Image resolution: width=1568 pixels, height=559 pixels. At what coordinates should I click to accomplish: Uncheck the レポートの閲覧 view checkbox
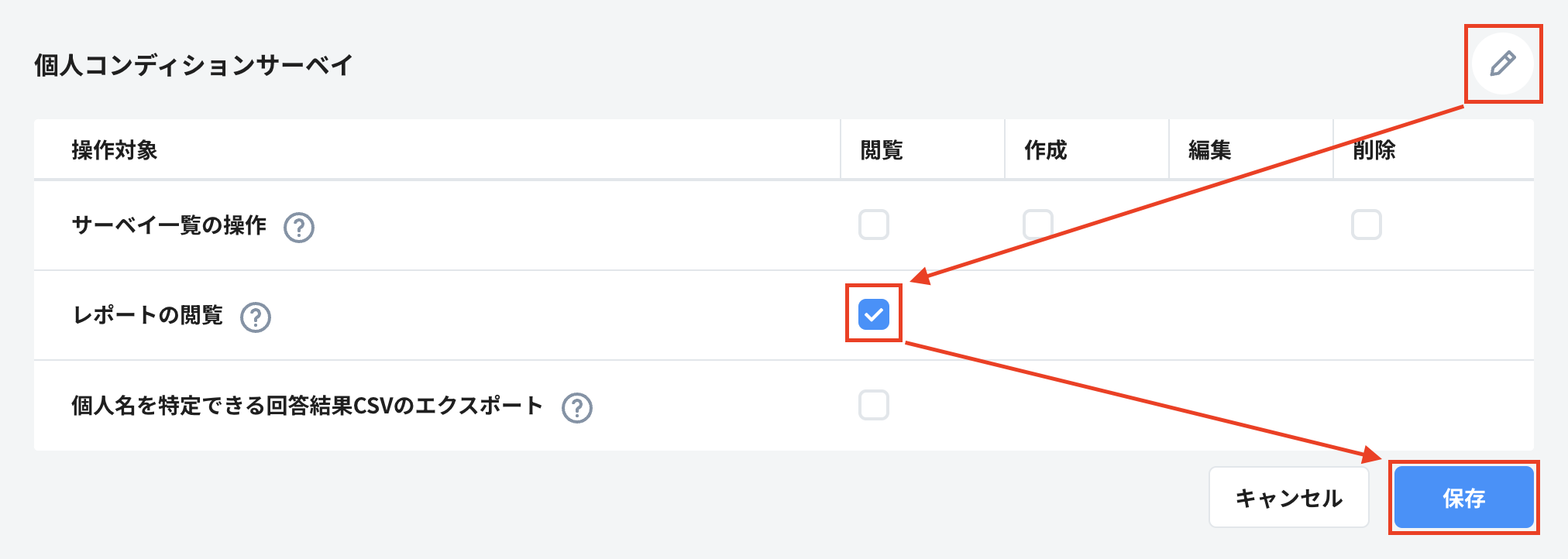874,314
